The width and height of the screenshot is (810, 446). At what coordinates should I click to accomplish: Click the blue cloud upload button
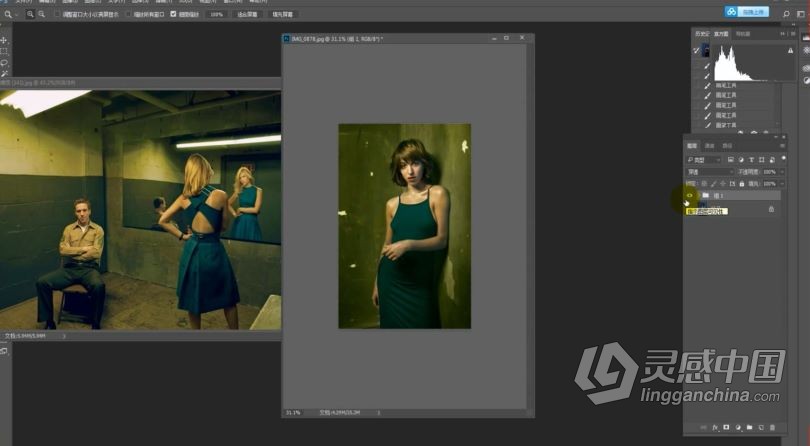pos(747,12)
